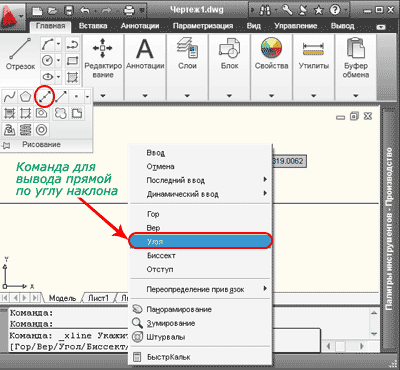Select the Rectangle tool
The image size is (400, 370).
72,60
